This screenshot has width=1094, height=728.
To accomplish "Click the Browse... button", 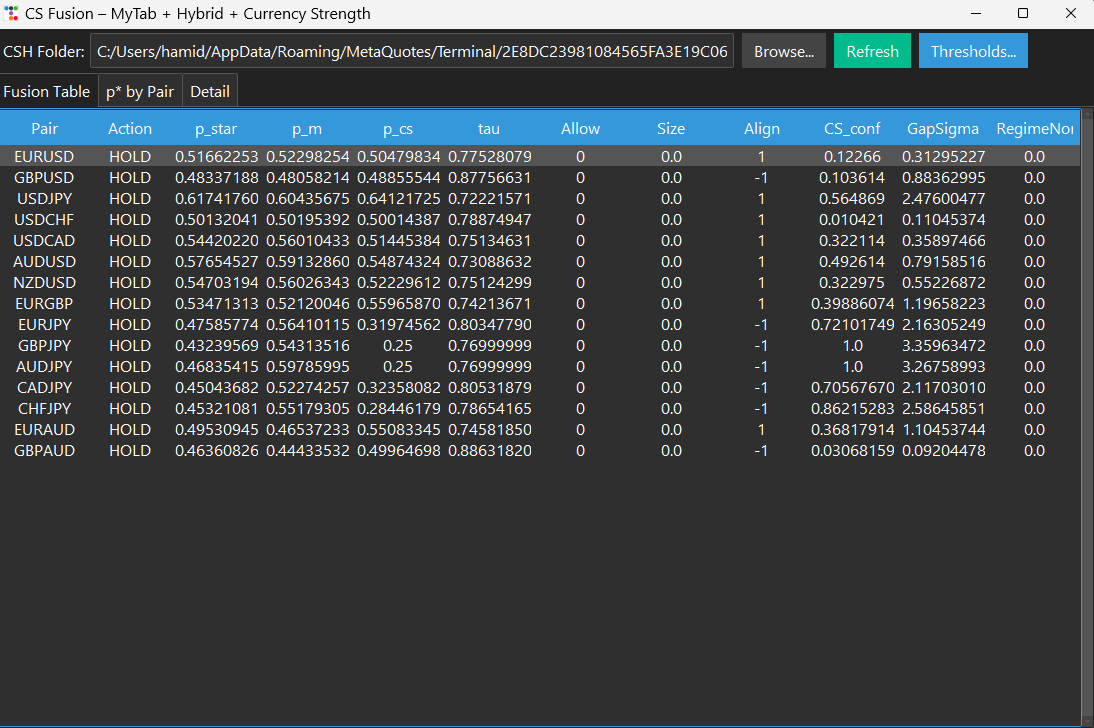I will click(784, 51).
